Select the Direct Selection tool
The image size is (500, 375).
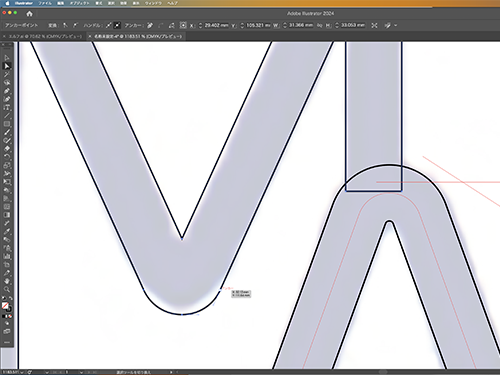[7, 66]
